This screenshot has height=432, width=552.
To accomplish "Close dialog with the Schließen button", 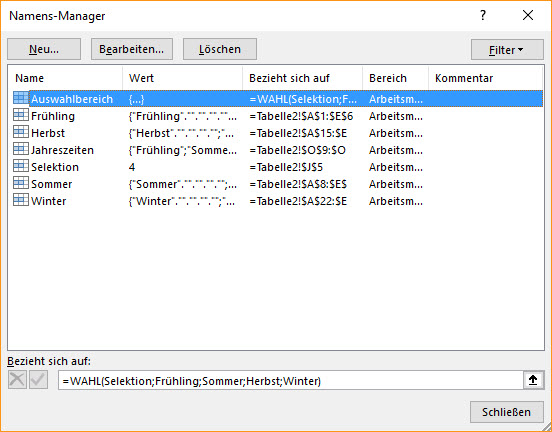I will (507, 412).
